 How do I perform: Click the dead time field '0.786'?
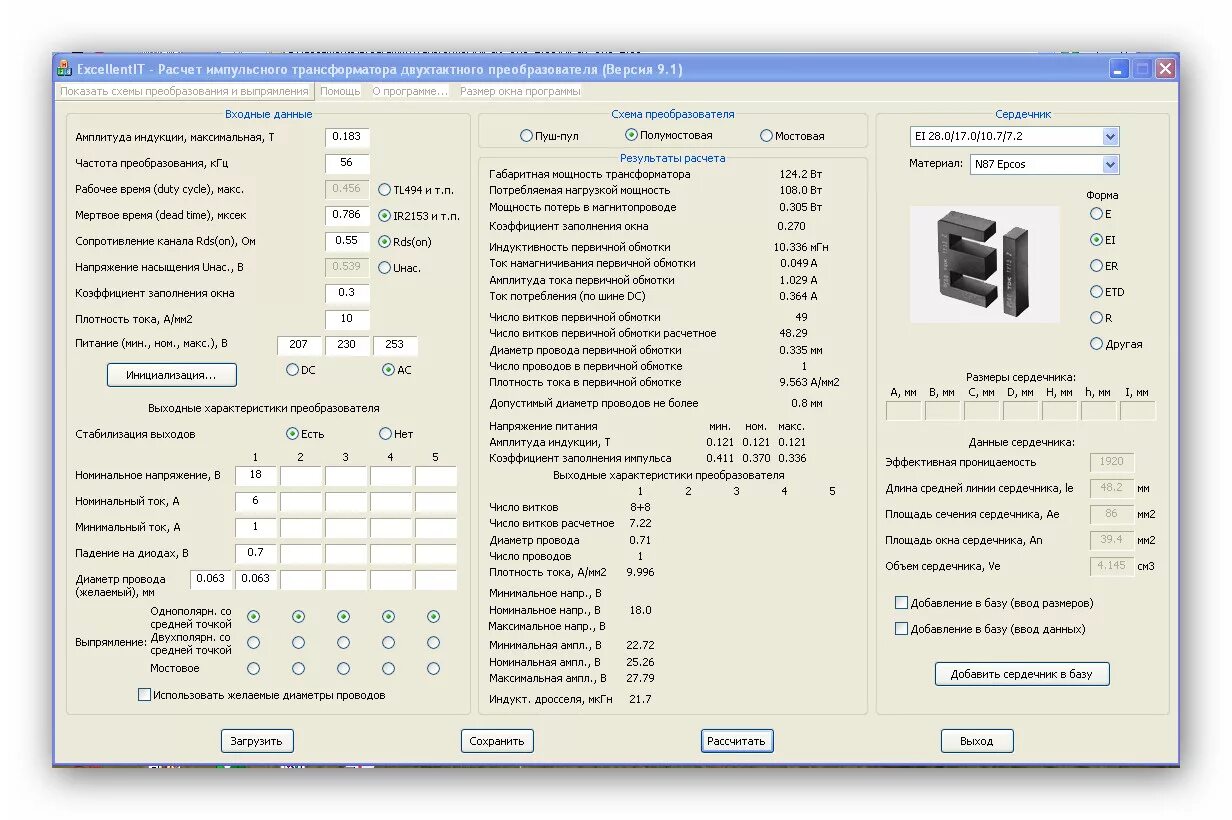[x=347, y=215]
